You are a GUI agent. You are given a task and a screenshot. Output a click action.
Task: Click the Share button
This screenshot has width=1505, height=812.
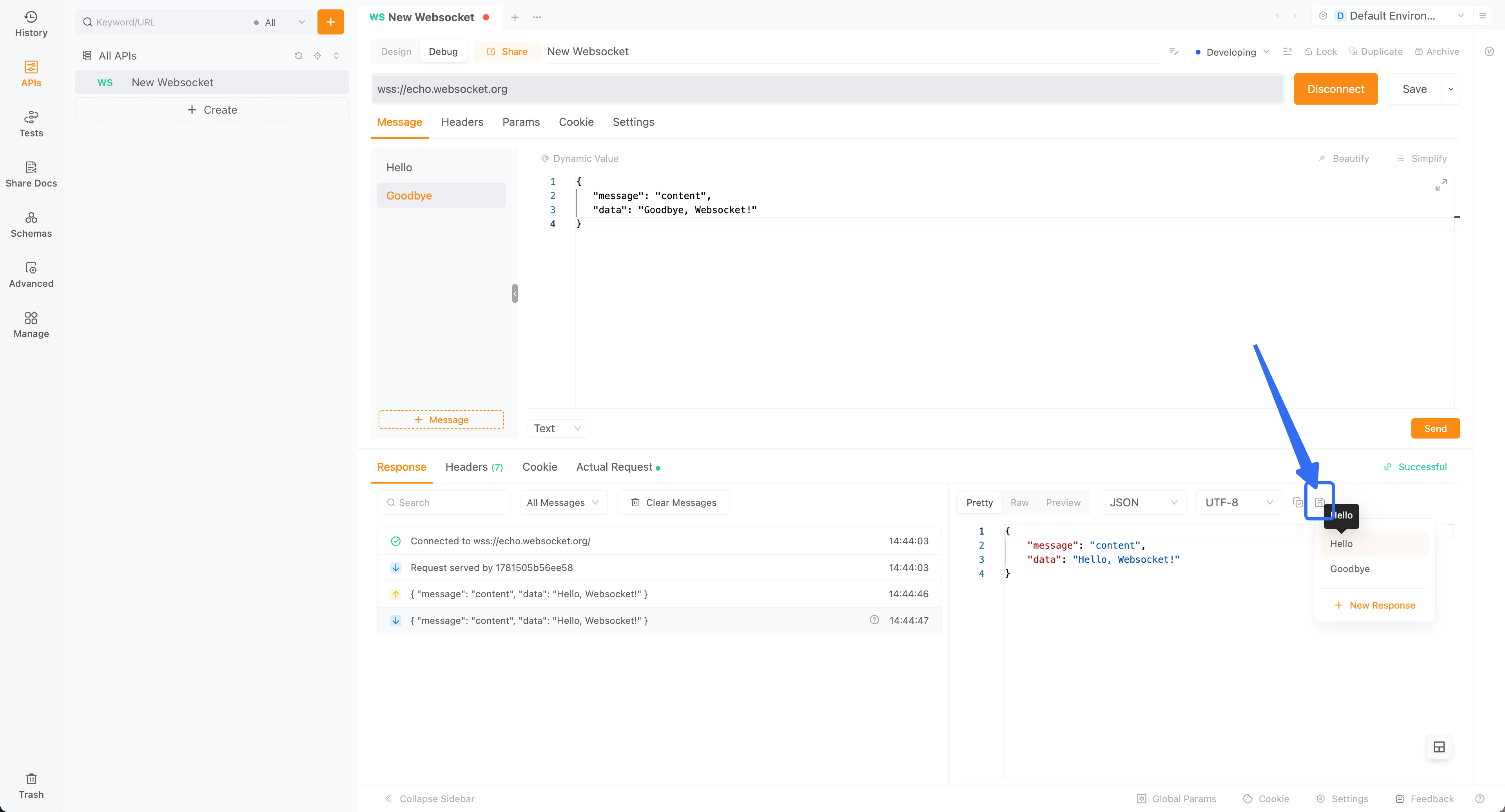tap(506, 51)
